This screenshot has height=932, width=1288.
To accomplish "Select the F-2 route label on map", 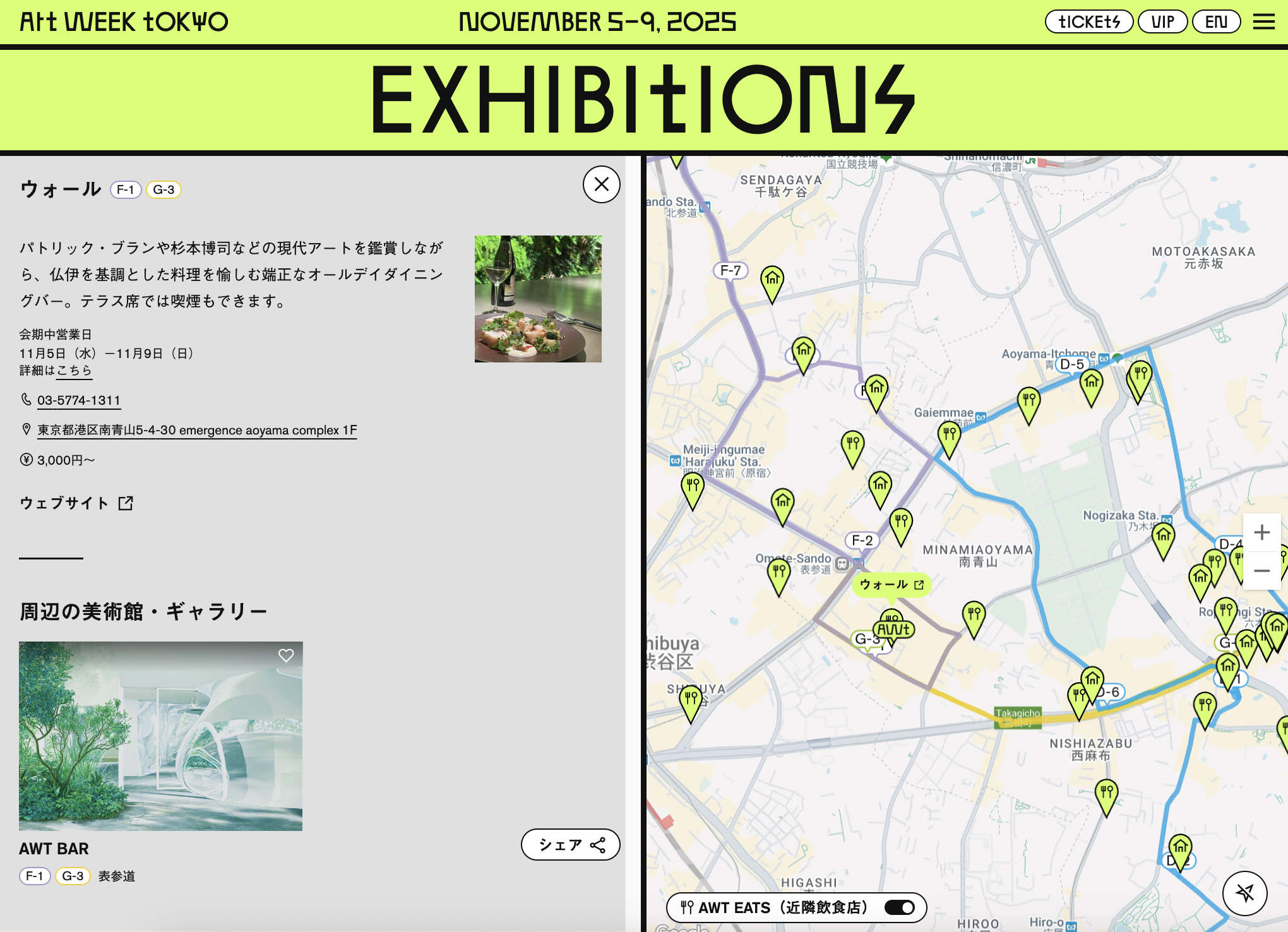I will pyautogui.click(x=862, y=541).
